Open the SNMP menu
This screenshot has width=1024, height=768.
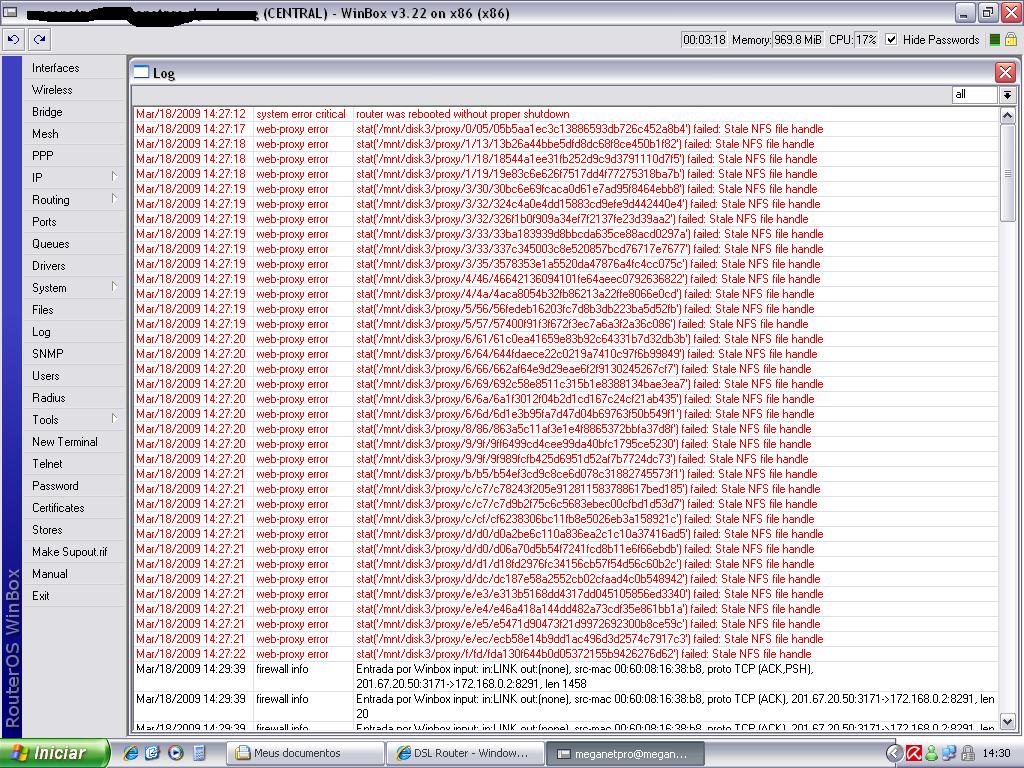(48, 354)
